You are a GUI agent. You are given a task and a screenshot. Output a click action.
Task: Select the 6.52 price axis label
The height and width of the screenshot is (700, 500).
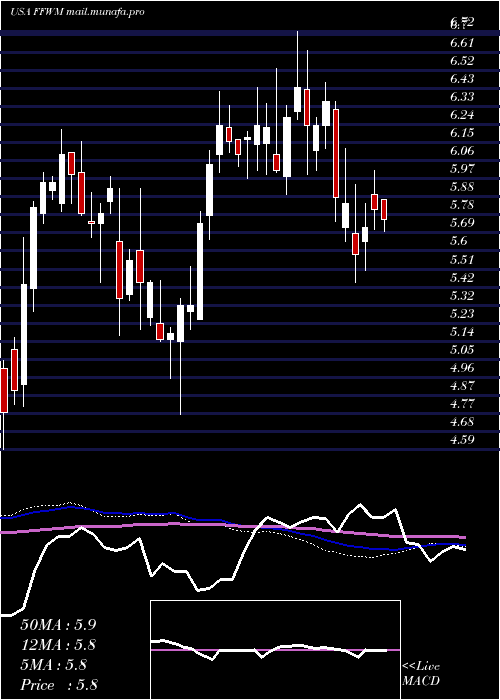tap(462, 60)
